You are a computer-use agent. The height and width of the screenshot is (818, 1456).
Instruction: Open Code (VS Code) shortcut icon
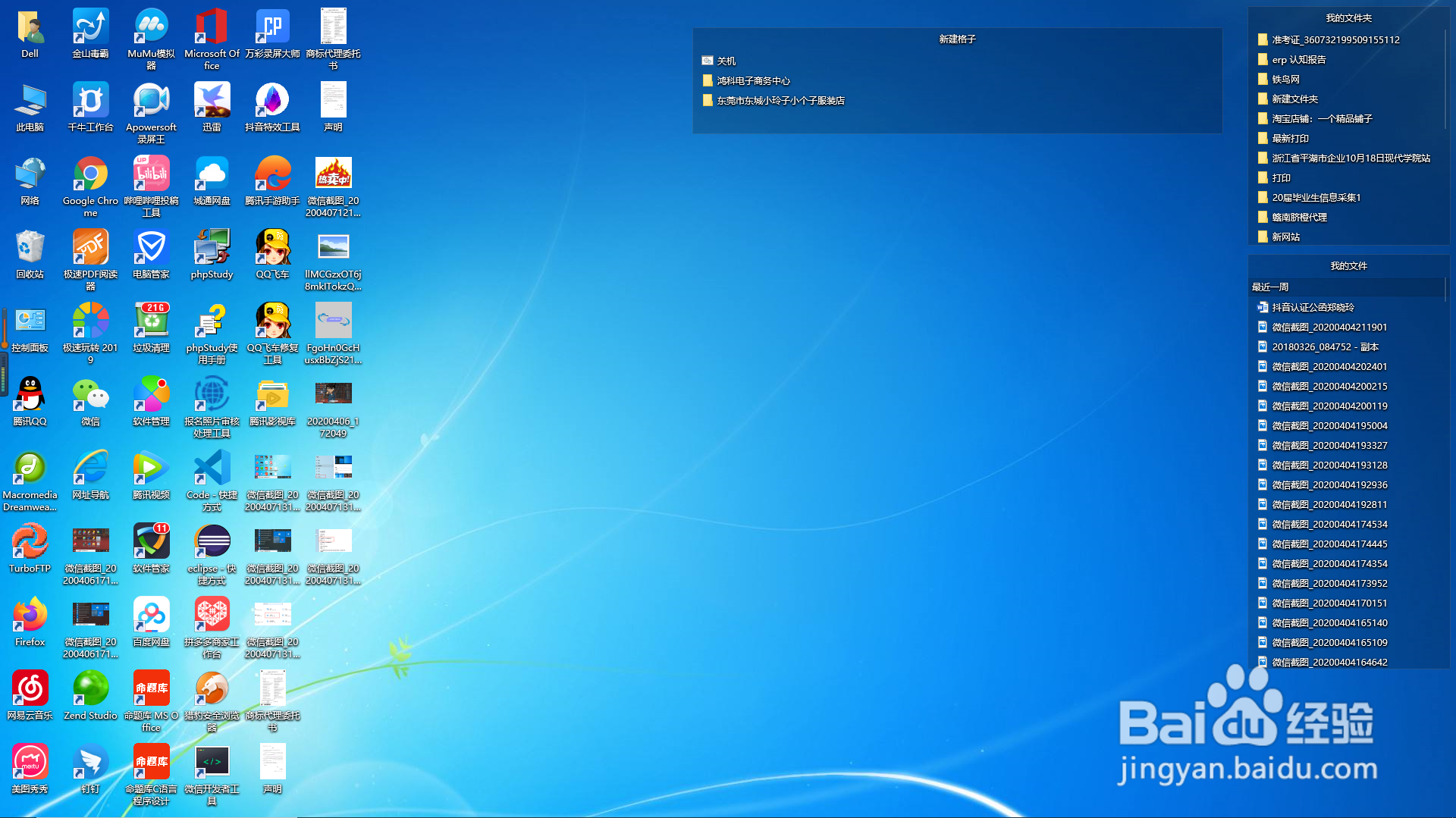[x=212, y=469]
